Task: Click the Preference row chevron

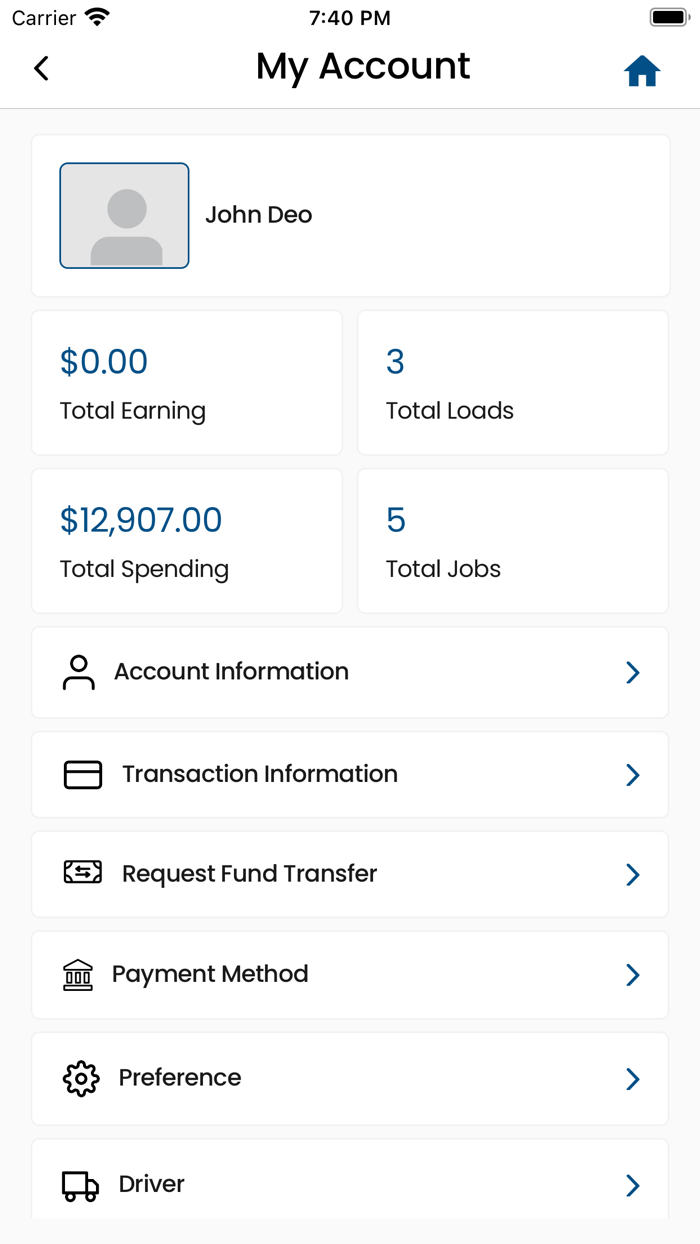Action: pyautogui.click(x=632, y=1079)
